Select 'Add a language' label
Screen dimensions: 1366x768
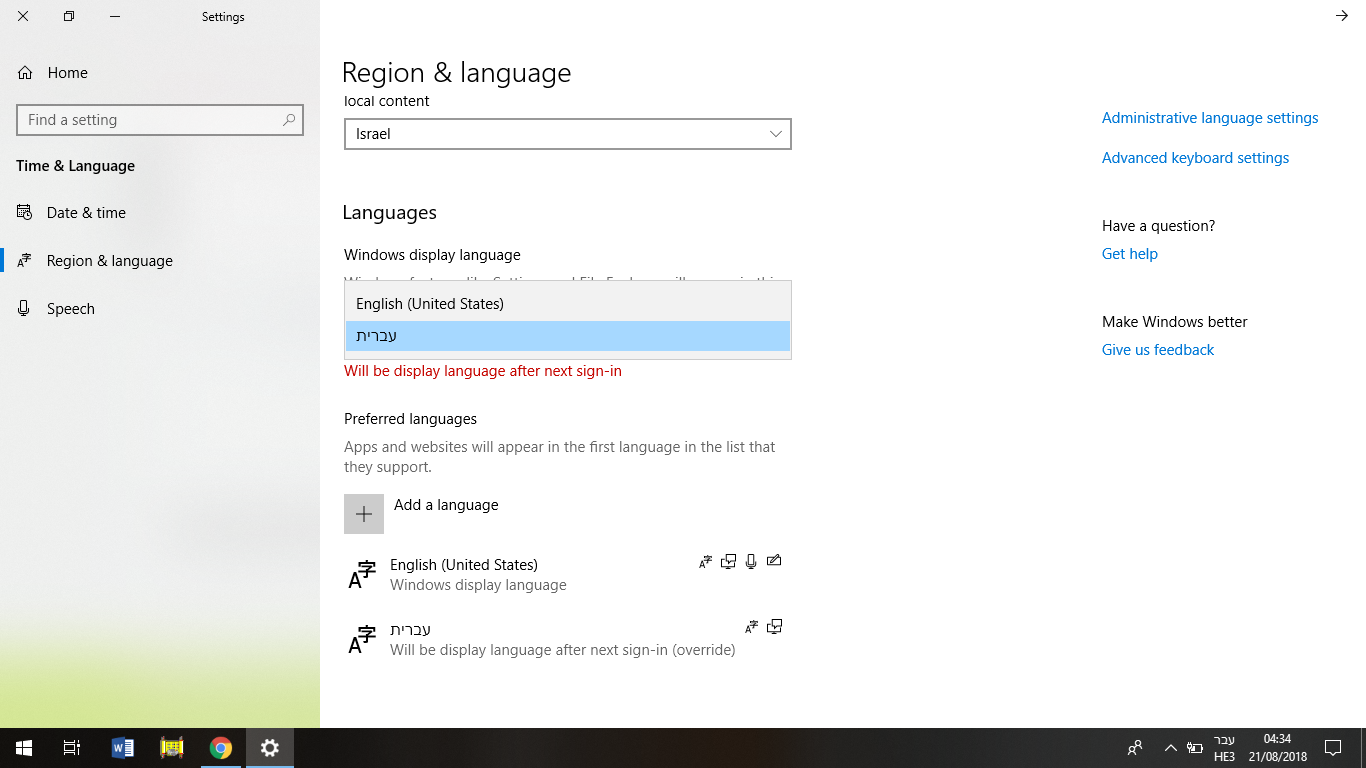446,505
